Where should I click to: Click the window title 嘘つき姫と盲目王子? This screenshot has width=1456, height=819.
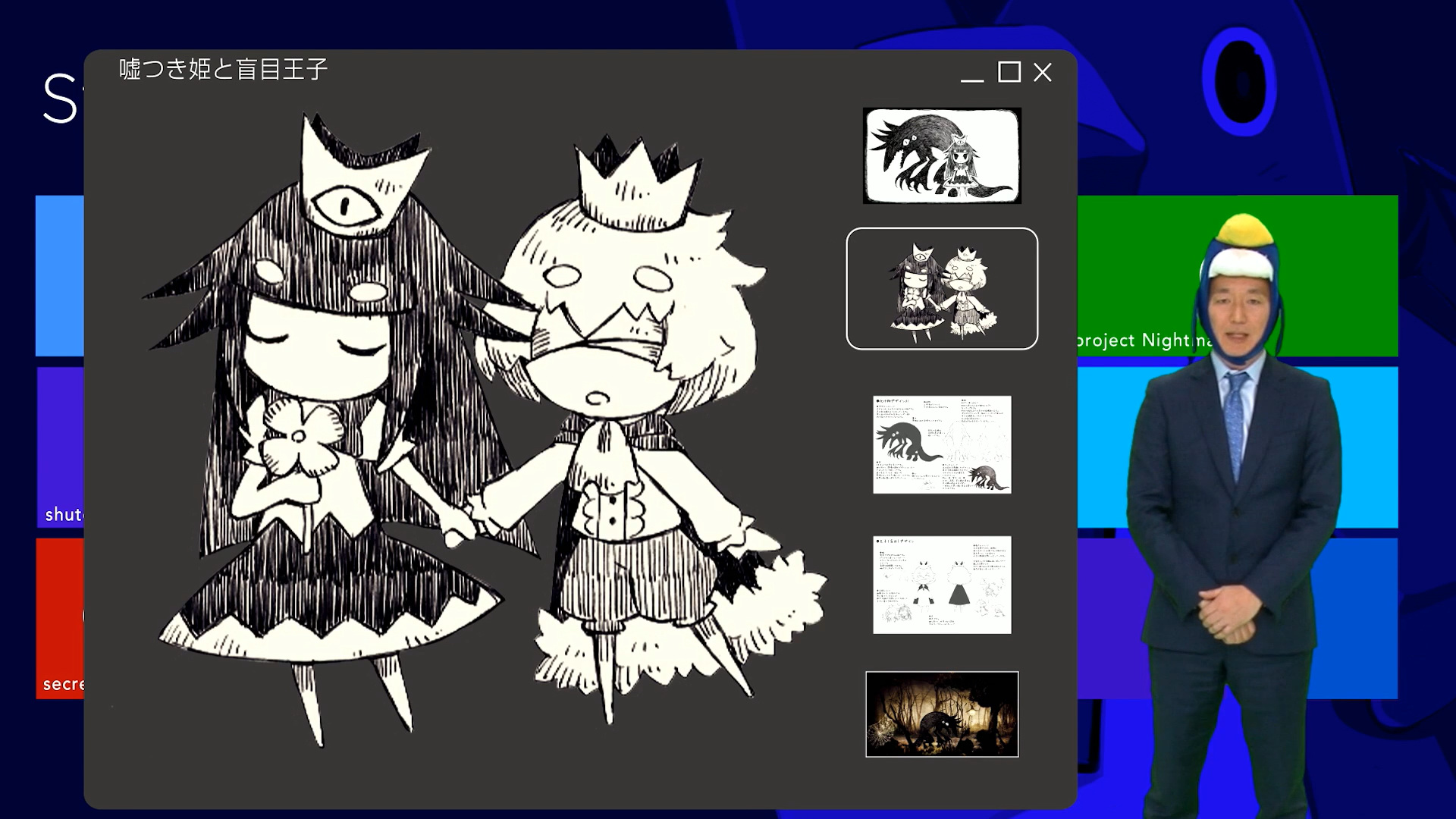click(x=224, y=69)
